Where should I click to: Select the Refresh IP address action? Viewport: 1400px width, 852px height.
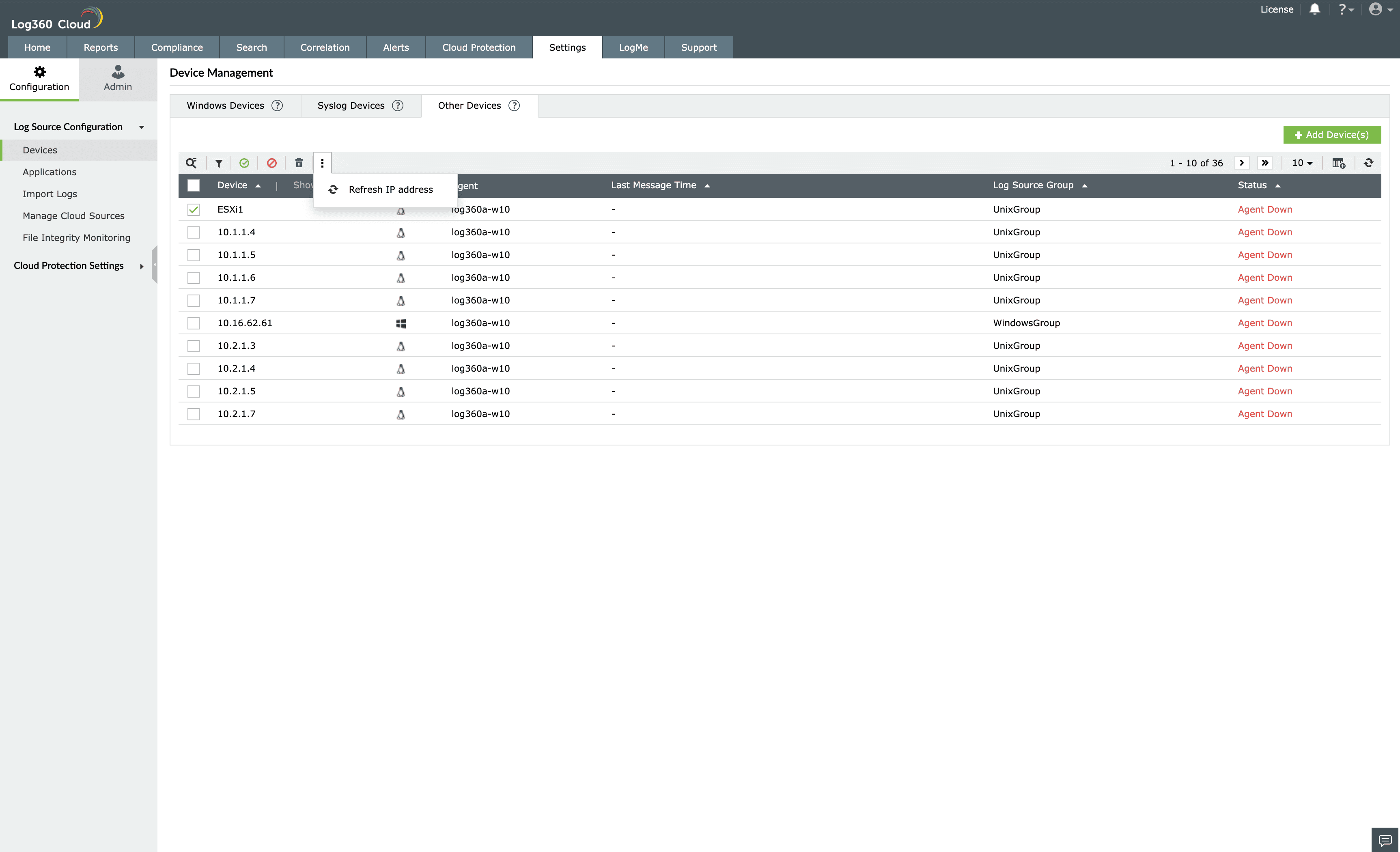390,189
